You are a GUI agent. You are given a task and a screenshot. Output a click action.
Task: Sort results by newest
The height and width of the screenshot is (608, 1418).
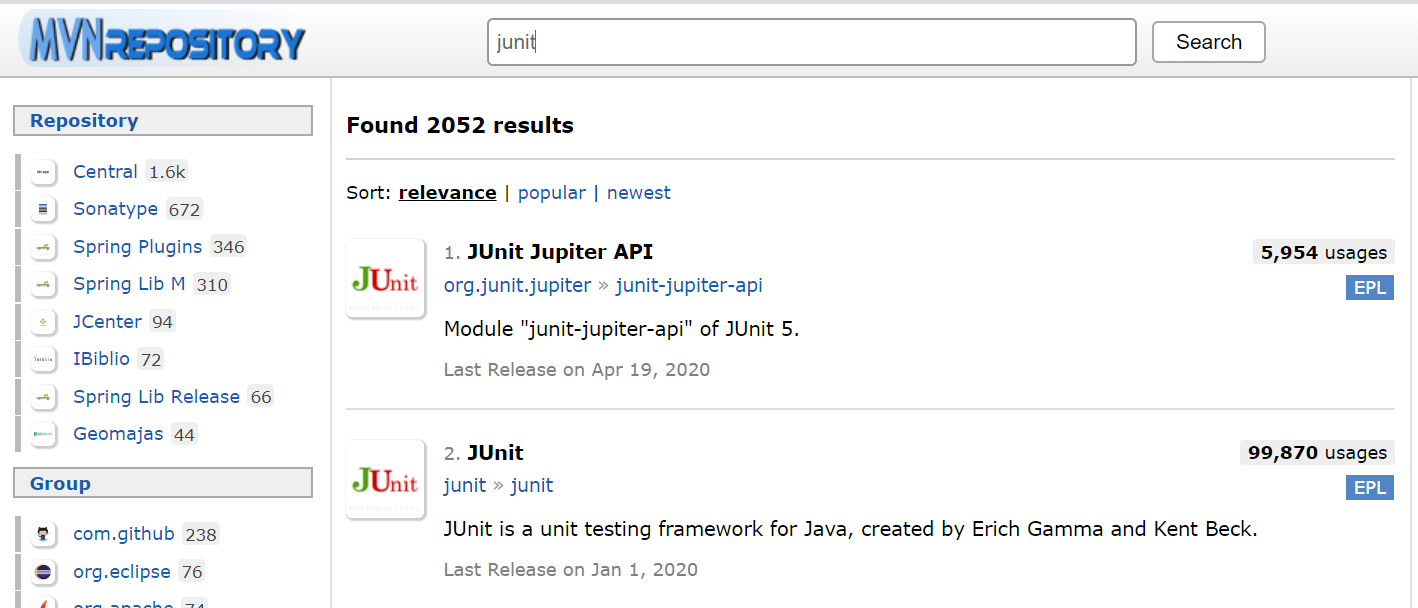(639, 193)
